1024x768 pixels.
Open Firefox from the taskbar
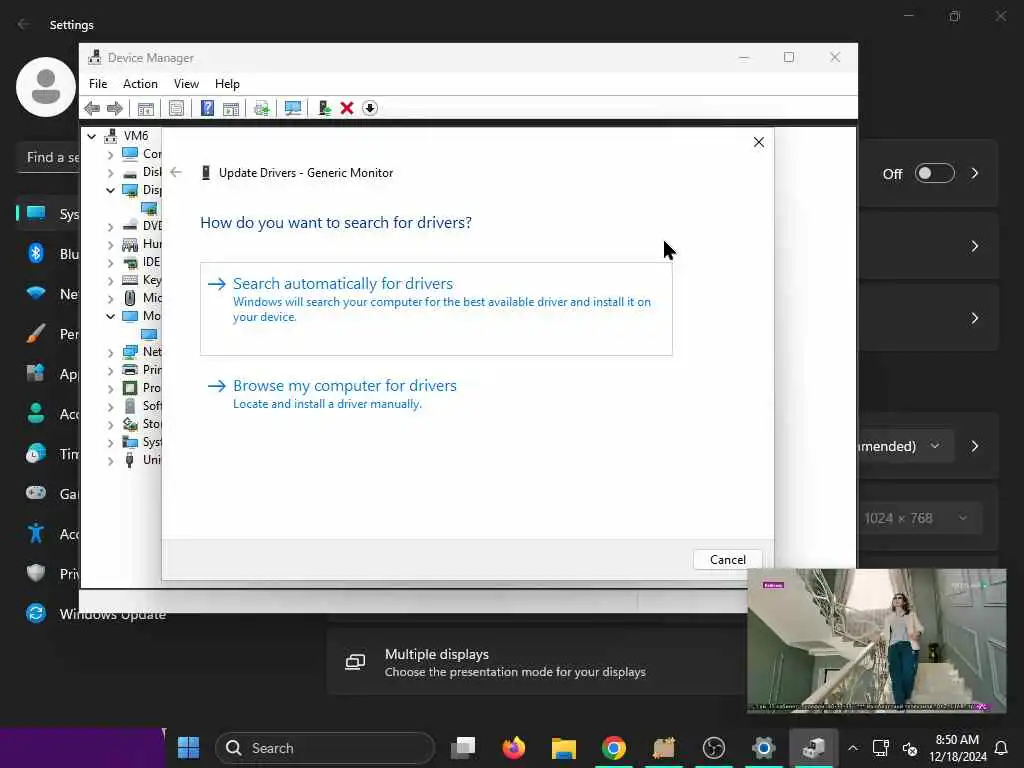click(513, 748)
